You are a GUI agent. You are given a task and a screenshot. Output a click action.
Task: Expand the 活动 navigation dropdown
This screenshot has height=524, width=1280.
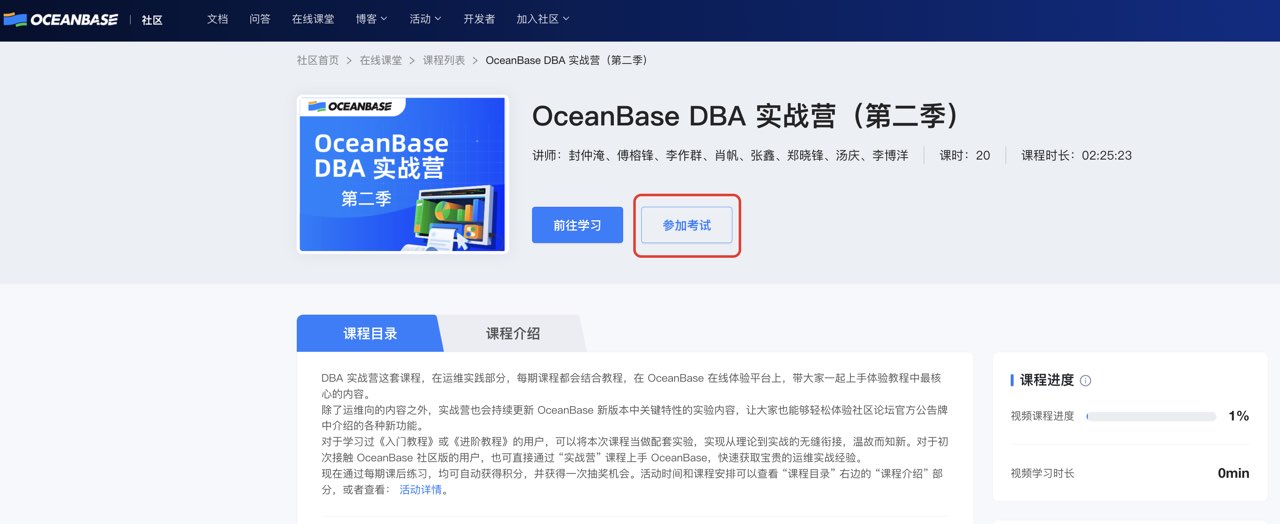point(426,19)
